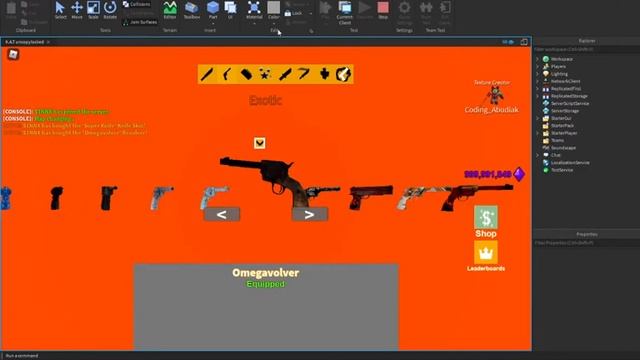Open the rarity dropdown arrow below Exotic
Image resolution: width=640 pixels, height=360 pixels.
pyautogui.click(x=260, y=143)
